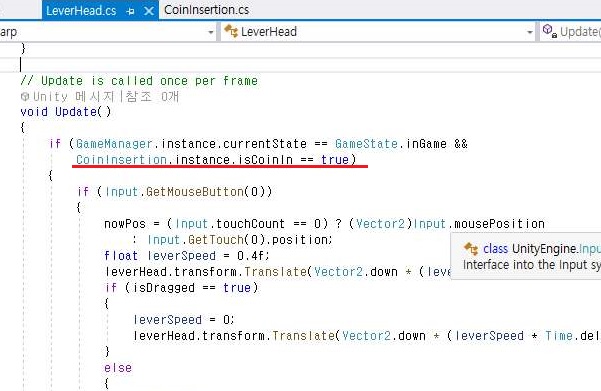
Task: Click the Update method icon in navigation bar
Action: click(549, 31)
